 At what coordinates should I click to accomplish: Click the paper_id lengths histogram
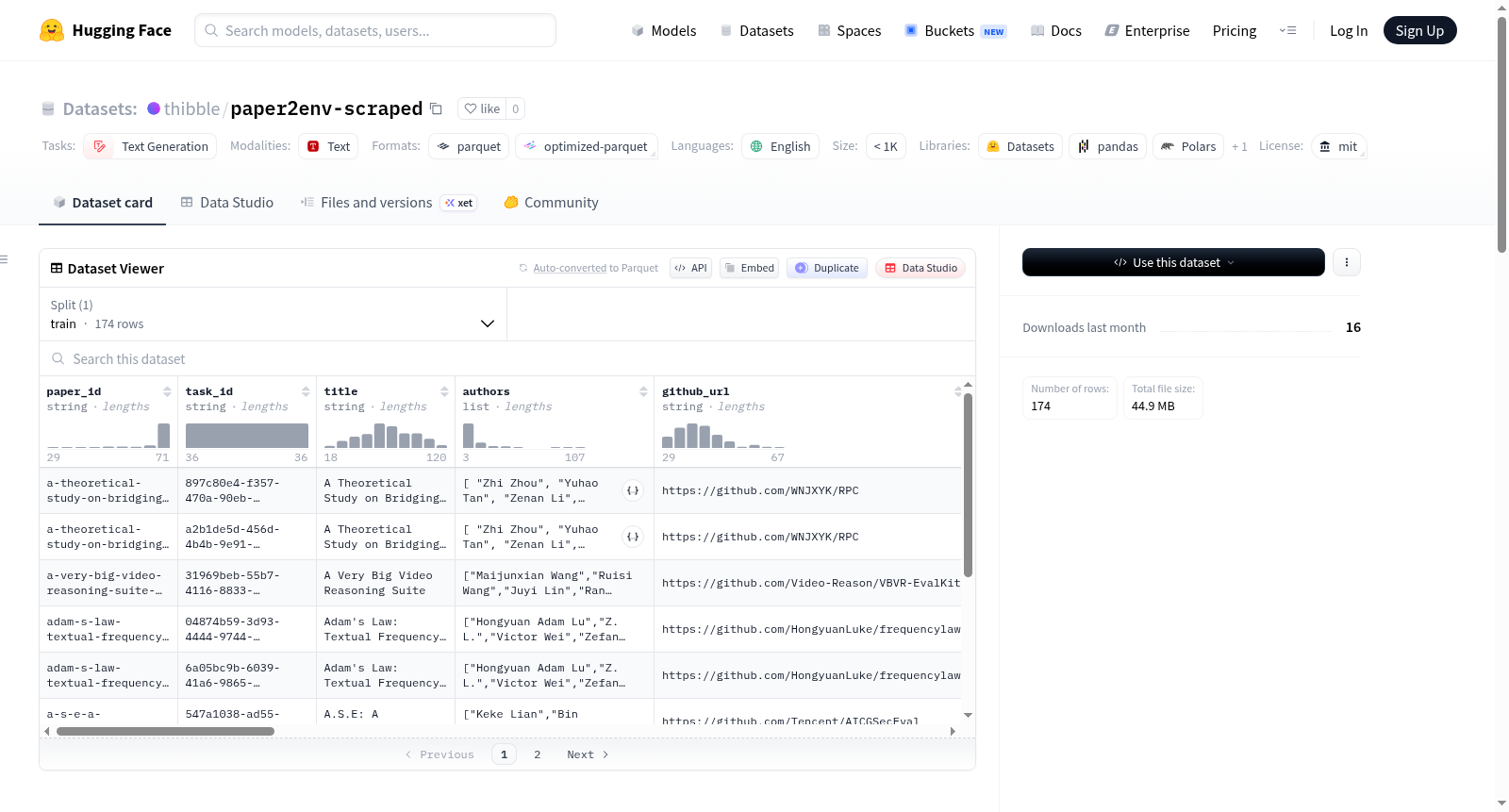(108, 436)
